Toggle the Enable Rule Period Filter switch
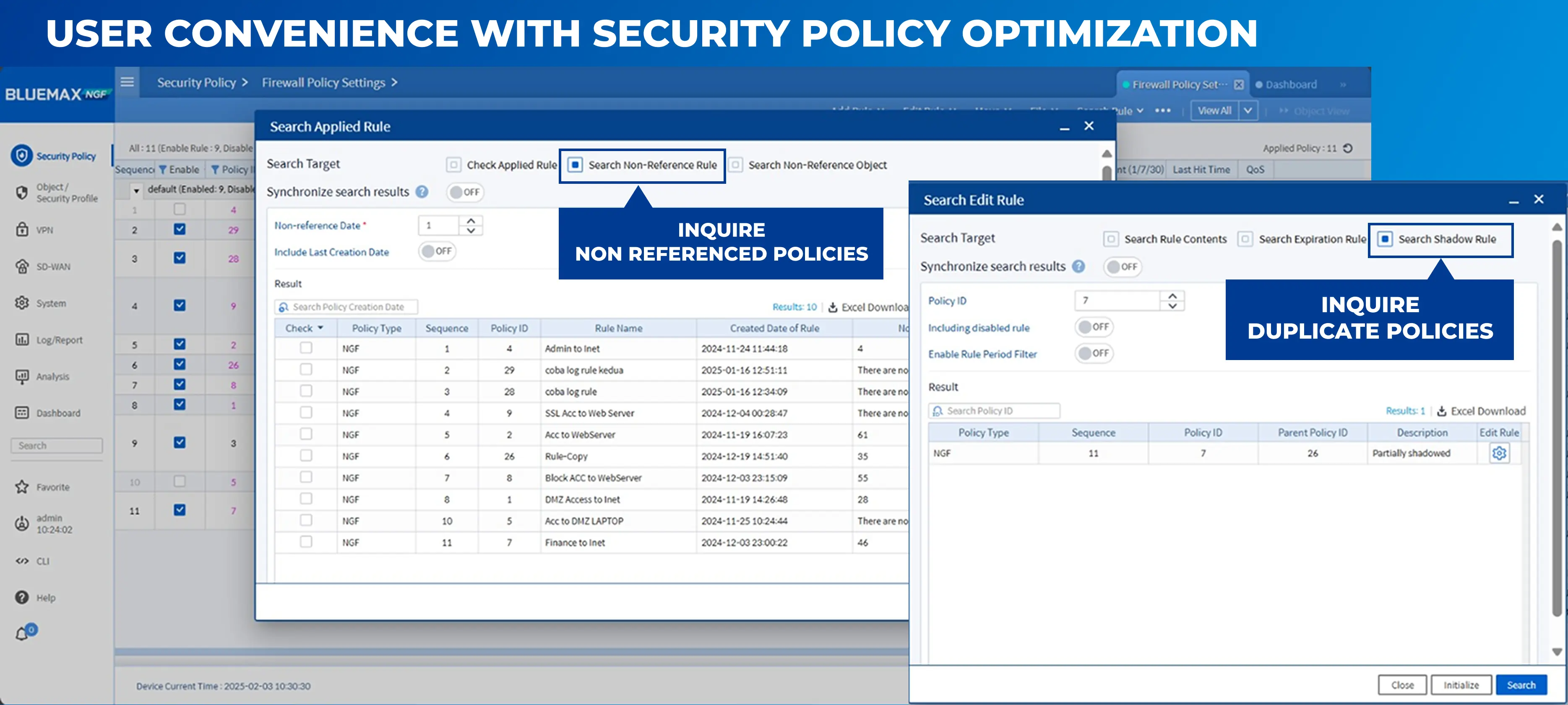Image resolution: width=1568 pixels, height=705 pixels. [1094, 353]
